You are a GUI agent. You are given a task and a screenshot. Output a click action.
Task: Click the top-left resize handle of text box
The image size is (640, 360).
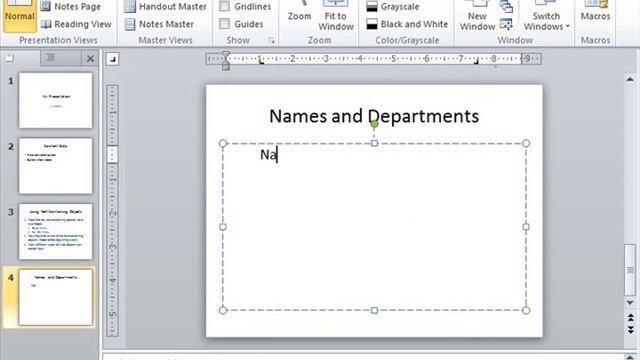coord(222,143)
